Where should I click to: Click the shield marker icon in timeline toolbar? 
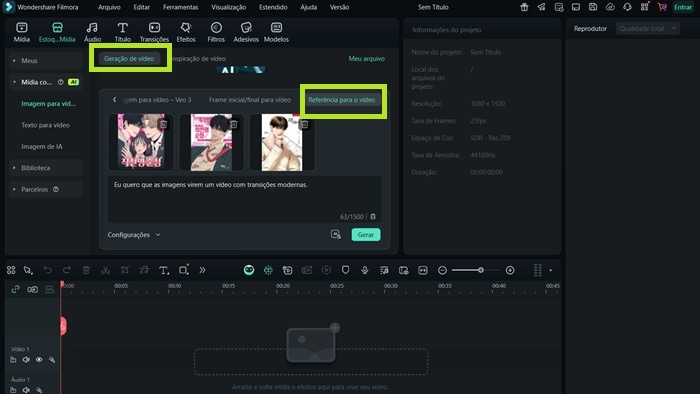[x=345, y=270]
